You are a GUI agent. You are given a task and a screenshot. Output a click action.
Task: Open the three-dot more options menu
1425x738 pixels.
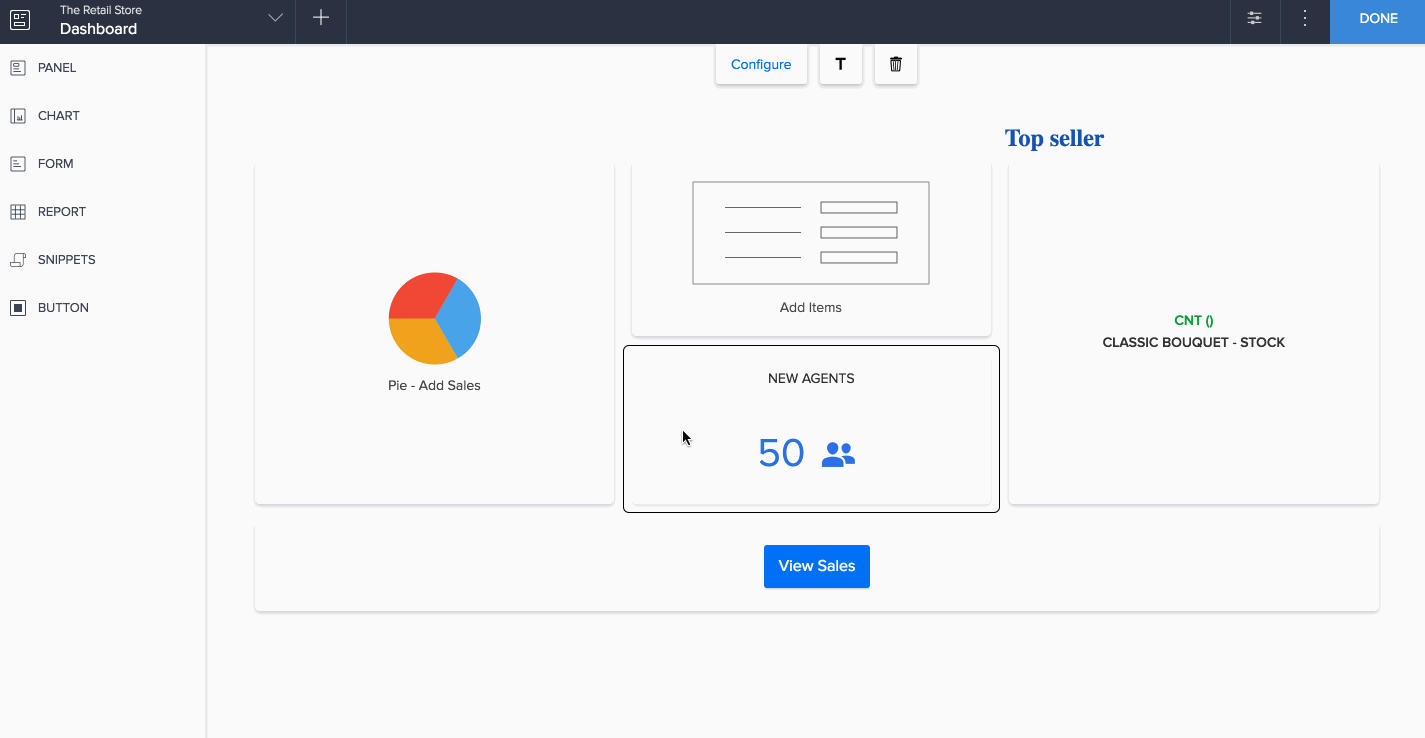[1304, 19]
